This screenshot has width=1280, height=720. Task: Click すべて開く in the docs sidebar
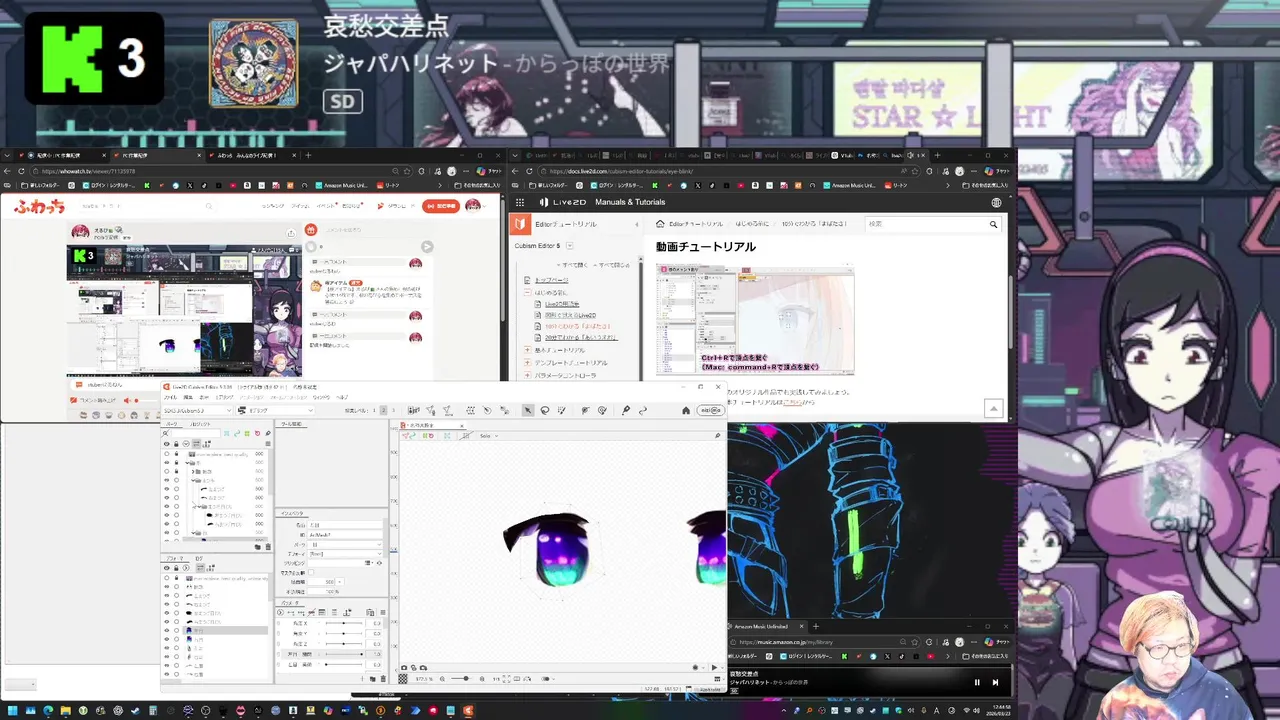pos(572,265)
